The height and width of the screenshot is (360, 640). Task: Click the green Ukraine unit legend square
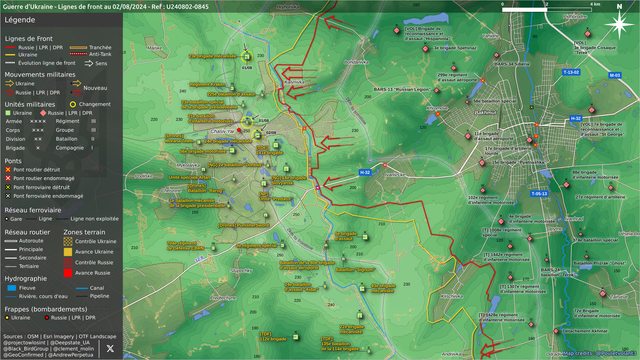coord(8,113)
